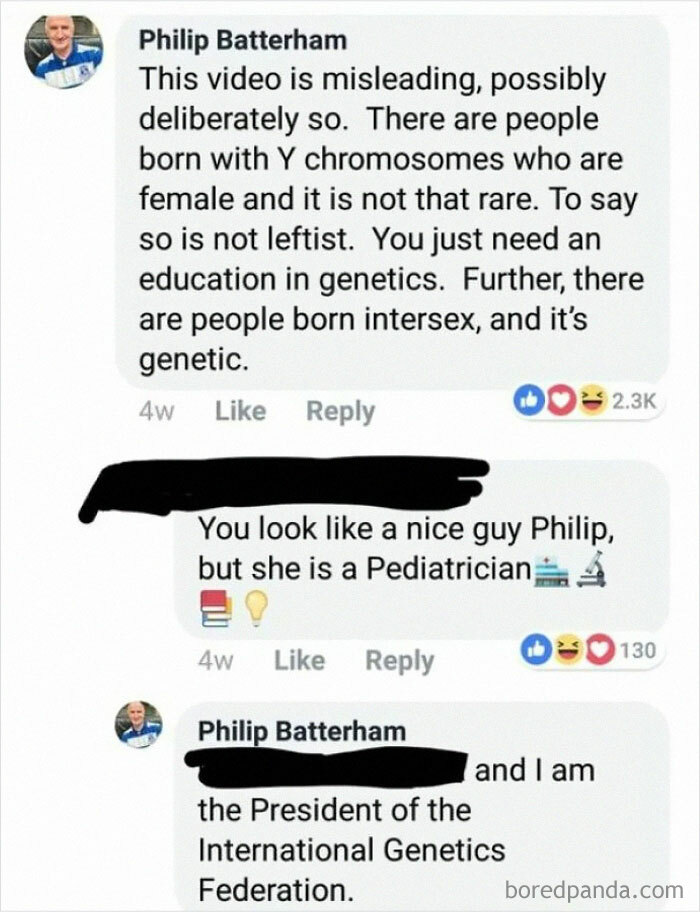Click the thumbs up reaction icon on Philip's first comment
The image size is (700, 912).
530,398
